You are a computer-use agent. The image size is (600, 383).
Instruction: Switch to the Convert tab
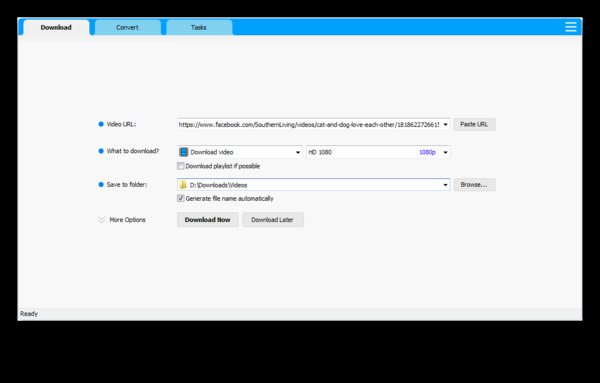tap(127, 28)
